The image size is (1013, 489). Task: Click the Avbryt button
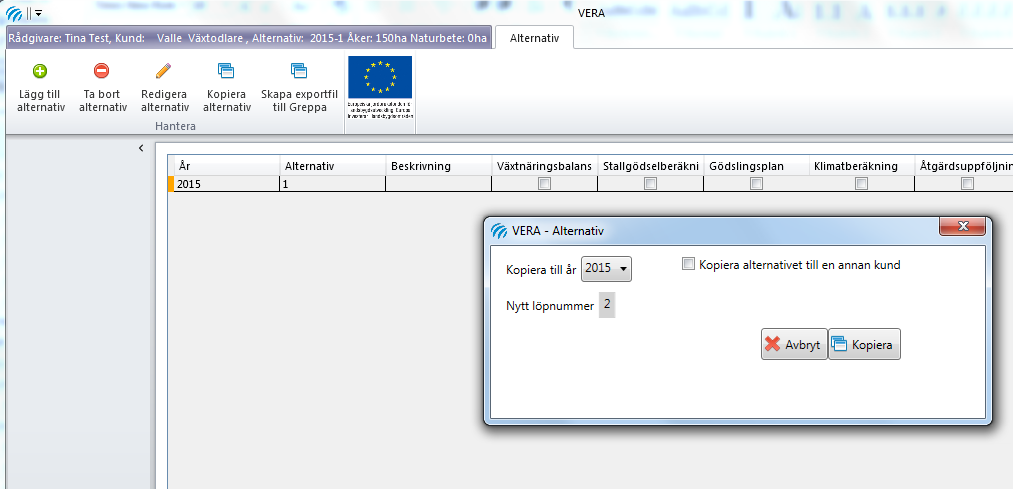794,344
